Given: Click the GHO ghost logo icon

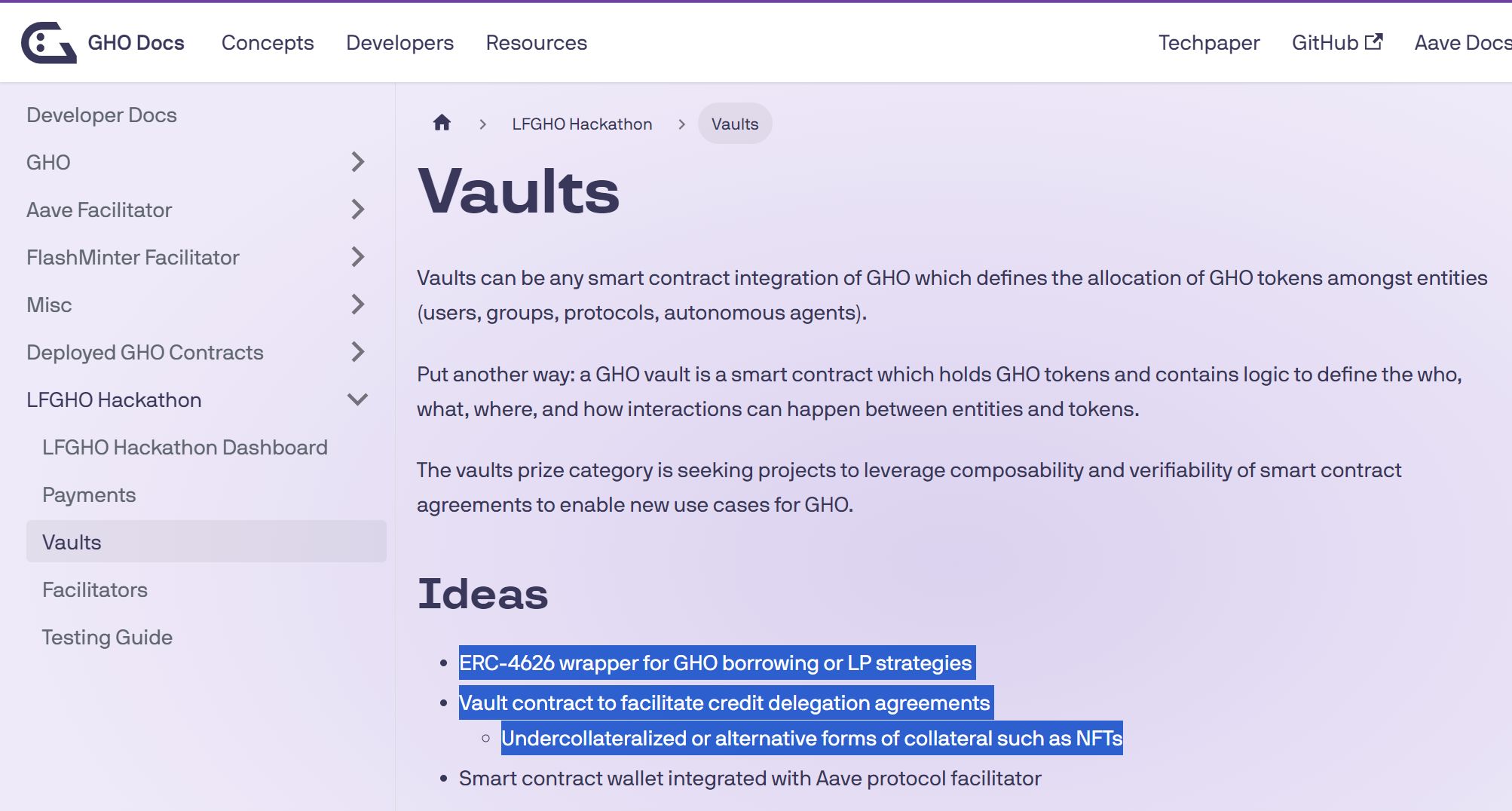Looking at the screenshot, I should click(49, 42).
